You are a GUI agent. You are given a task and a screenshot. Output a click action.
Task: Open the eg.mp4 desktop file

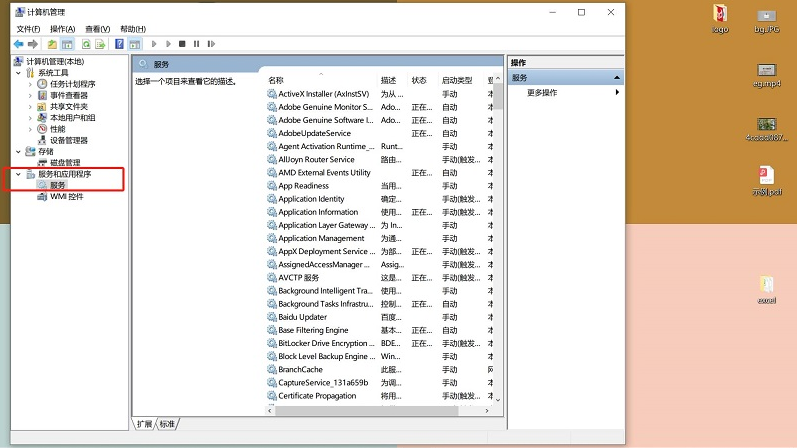point(767,73)
